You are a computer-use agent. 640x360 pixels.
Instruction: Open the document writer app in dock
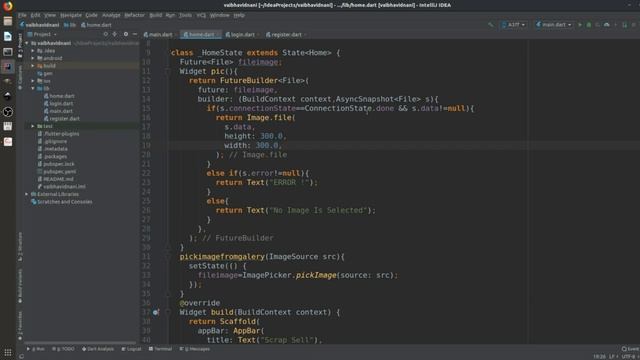tap(8, 36)
